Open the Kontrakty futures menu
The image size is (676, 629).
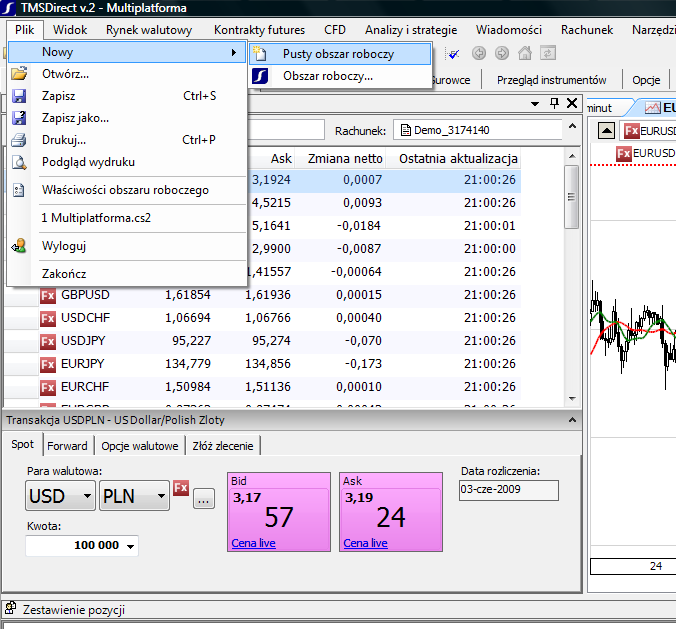(259, 30)
